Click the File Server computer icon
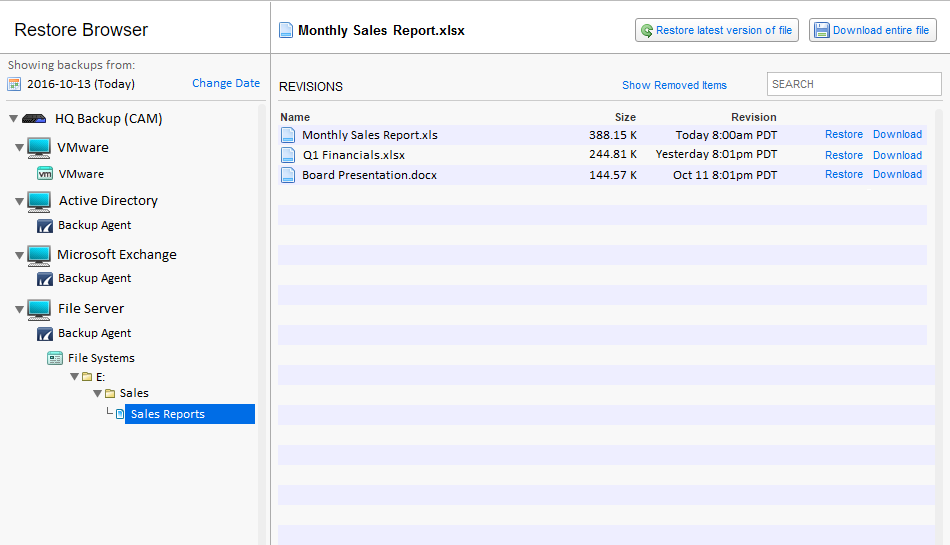The image size is (950, 545). point(39,309)
